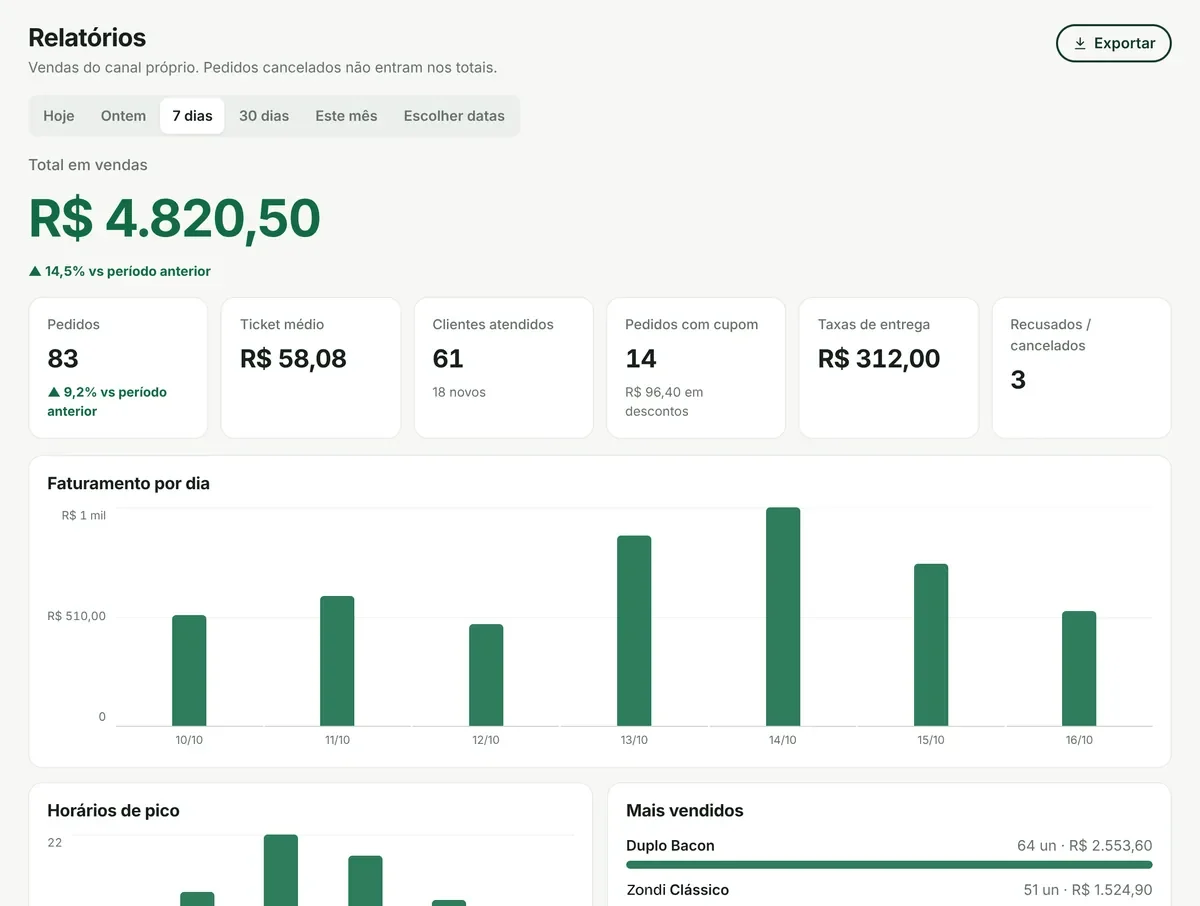Click the 22 axis label in peak chart

[x=55, y=842]
